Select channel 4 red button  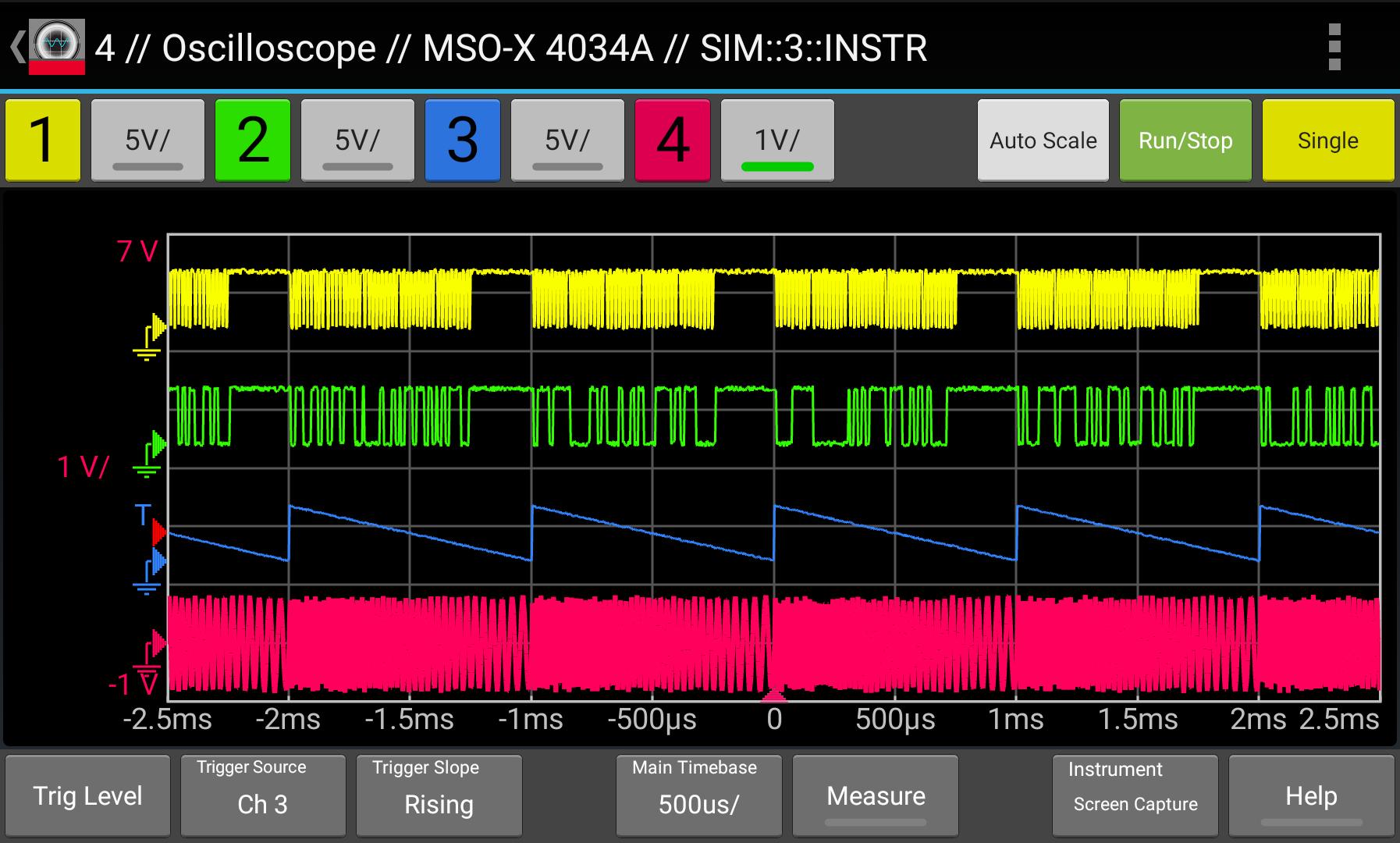click(x=671, y=140)
